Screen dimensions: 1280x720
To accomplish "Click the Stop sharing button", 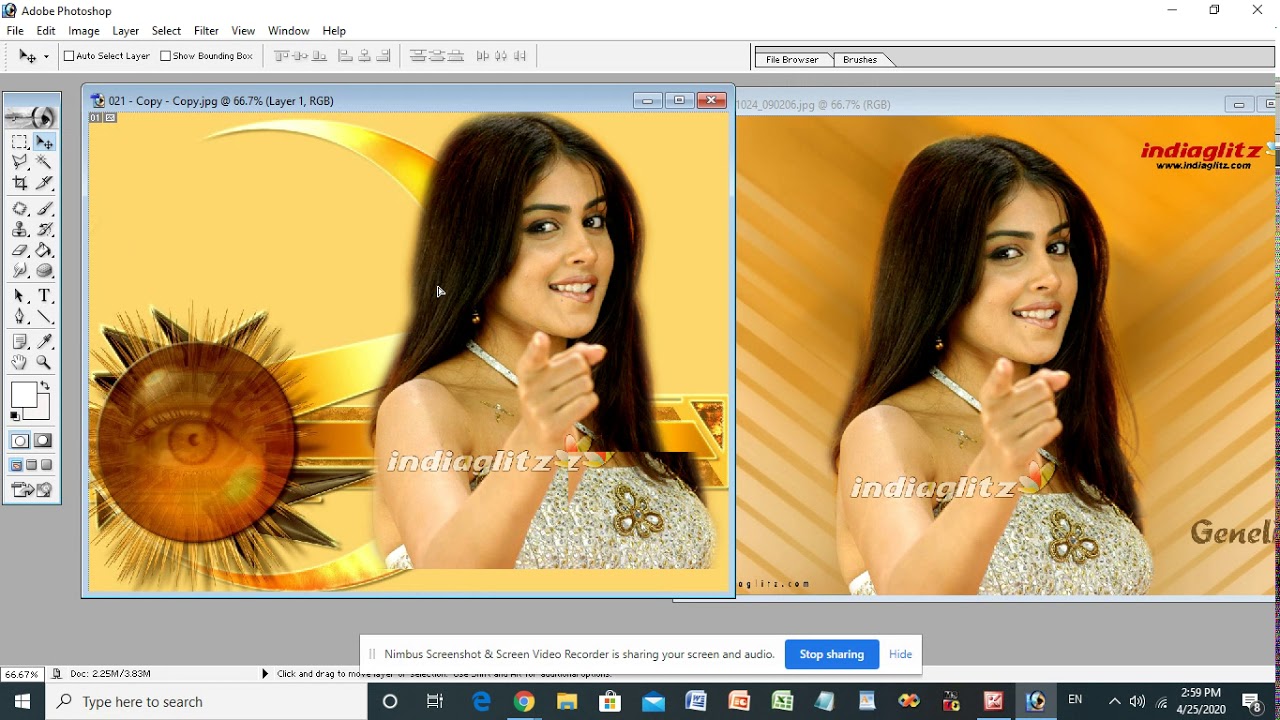I will pyautogui.click(x=831, y=654).
